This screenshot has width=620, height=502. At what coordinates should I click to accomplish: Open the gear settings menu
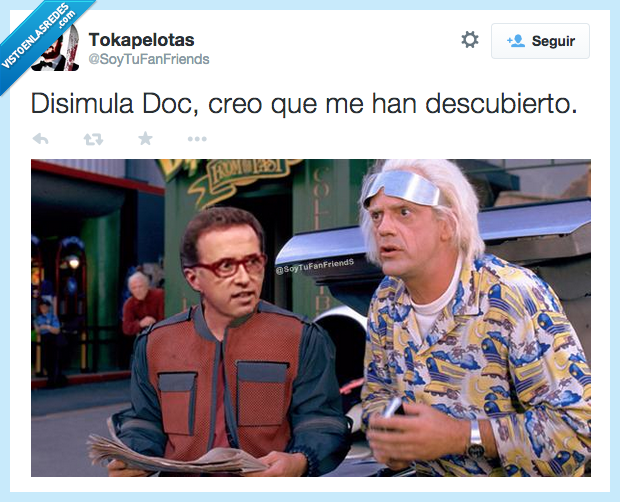[x=470, y=40]
